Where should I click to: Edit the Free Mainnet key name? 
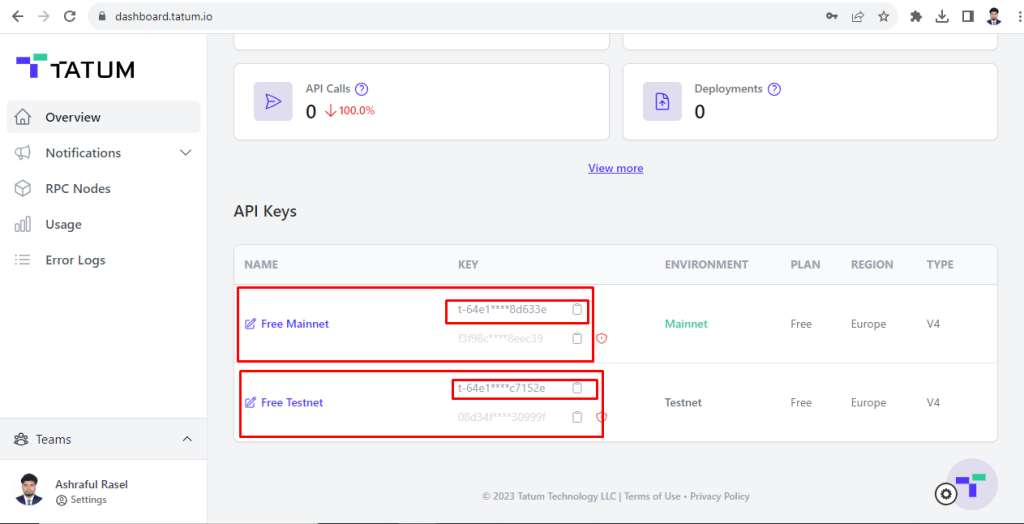pyautogui.click(x=250, y=324)
